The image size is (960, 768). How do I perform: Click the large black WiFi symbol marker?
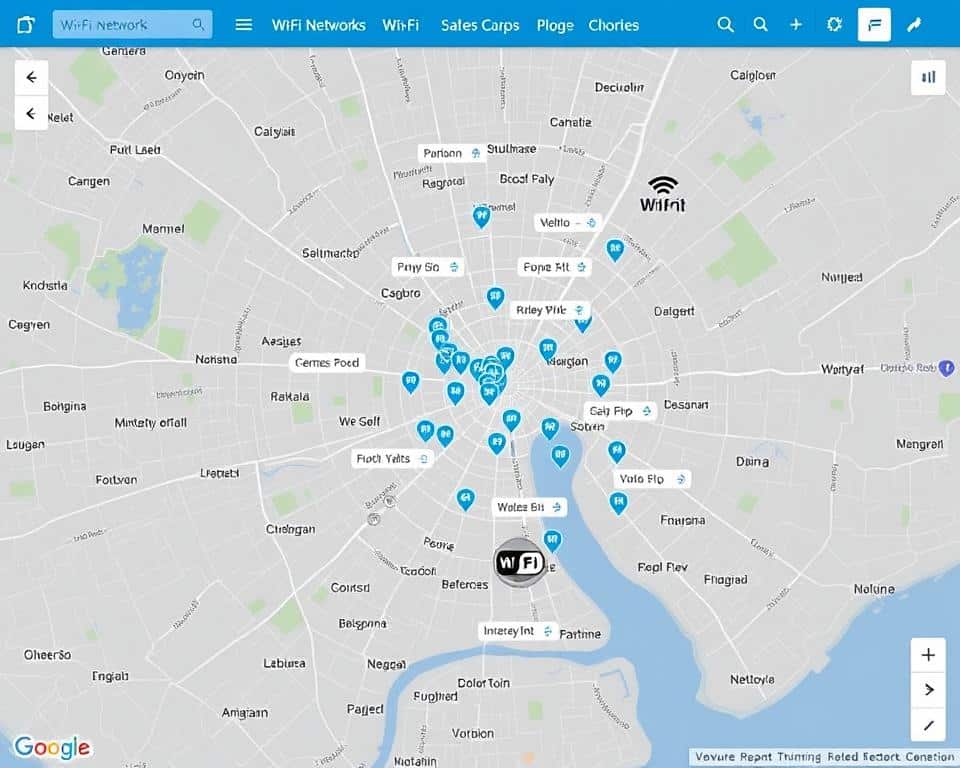click(662, 194)
